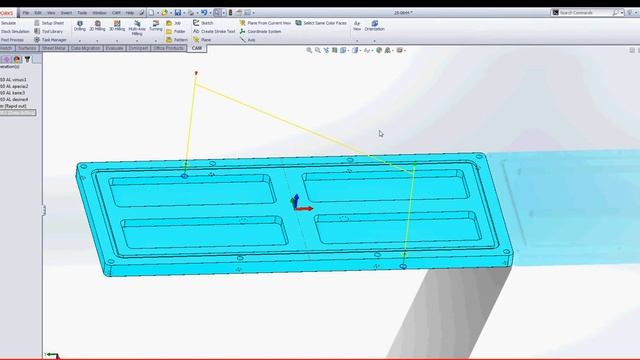Start a new Sketch
The image size is (640, 360).
(203, 23)
